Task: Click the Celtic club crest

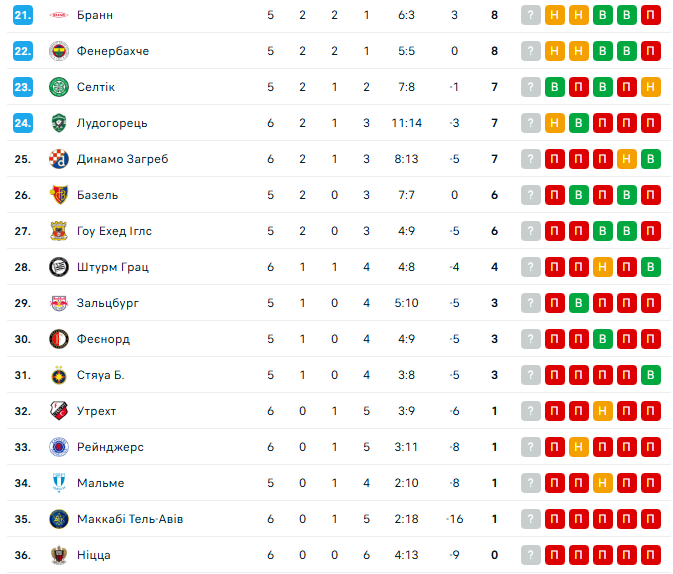Action: (58, 87)
